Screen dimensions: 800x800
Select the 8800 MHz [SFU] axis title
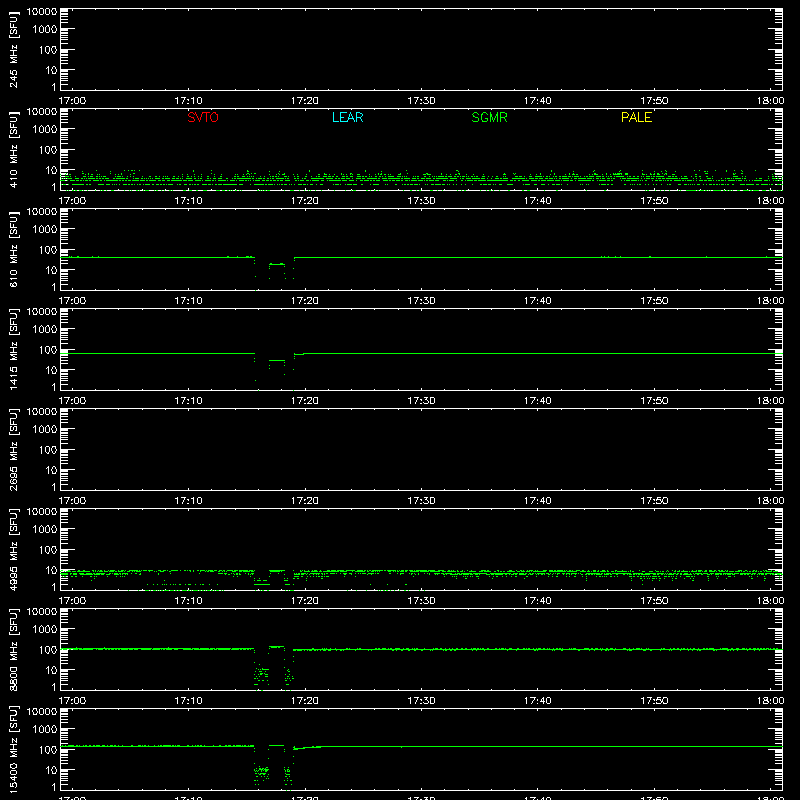pos(13,649)
